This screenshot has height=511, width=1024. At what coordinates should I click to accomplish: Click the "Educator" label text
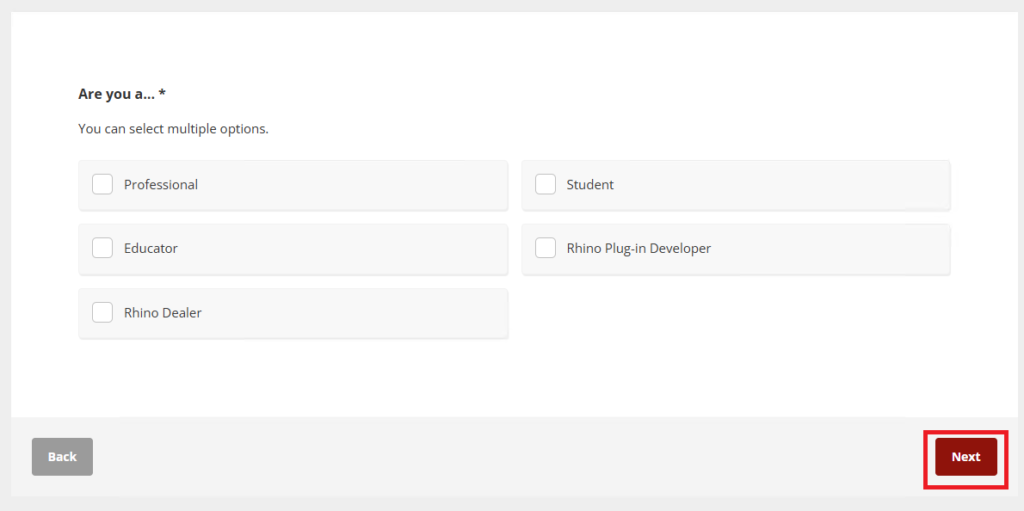click(x=151, y=249)
